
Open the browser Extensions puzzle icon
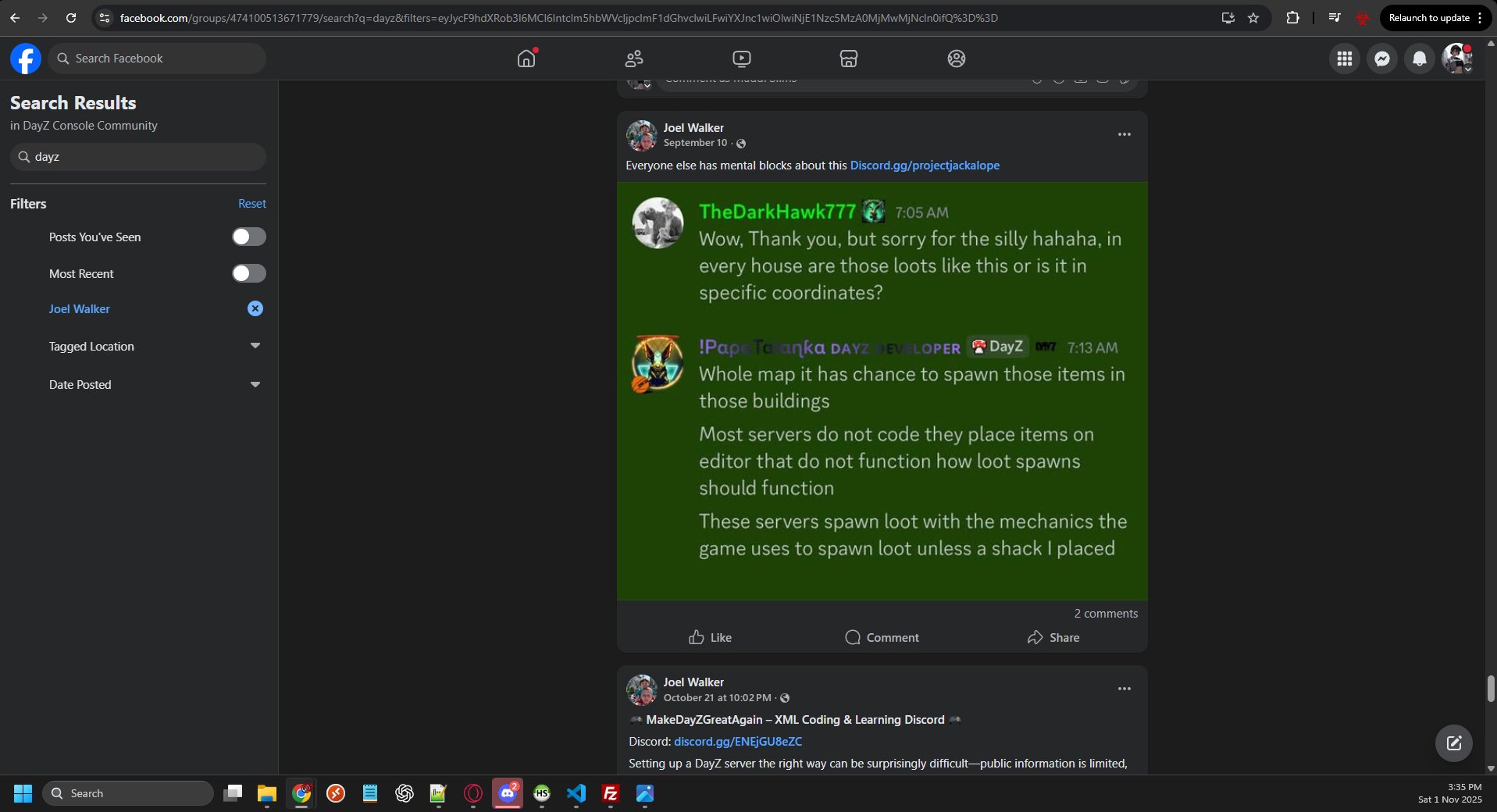tap(1292, 18)
